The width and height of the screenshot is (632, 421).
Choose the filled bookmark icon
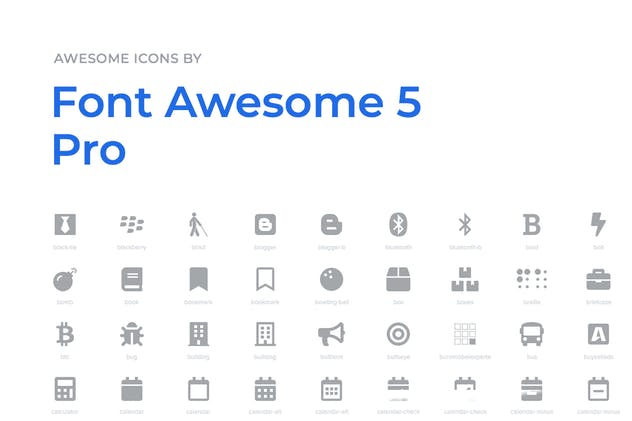click(198, 279)
